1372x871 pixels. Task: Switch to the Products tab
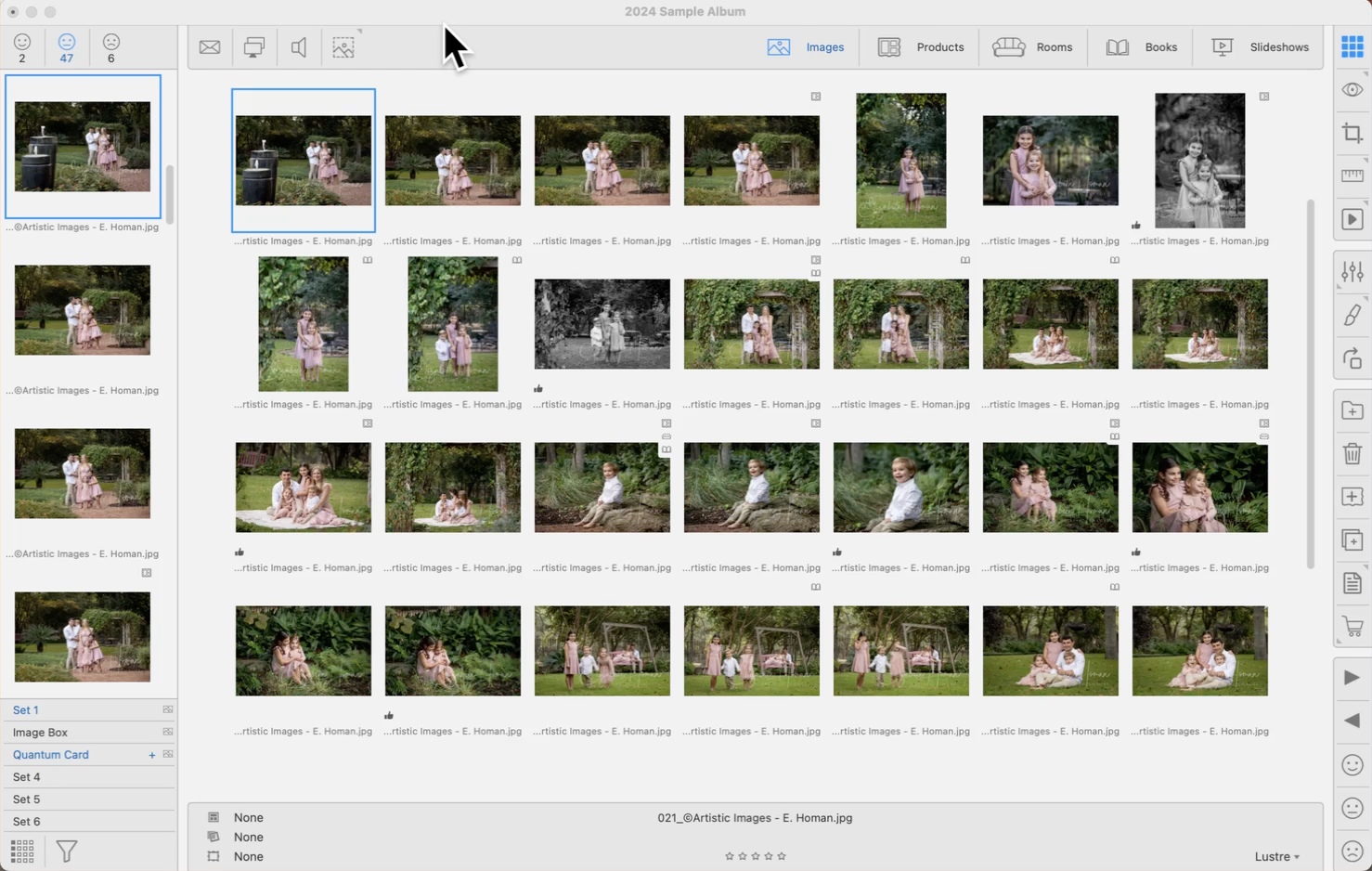[x=921, y=47]
